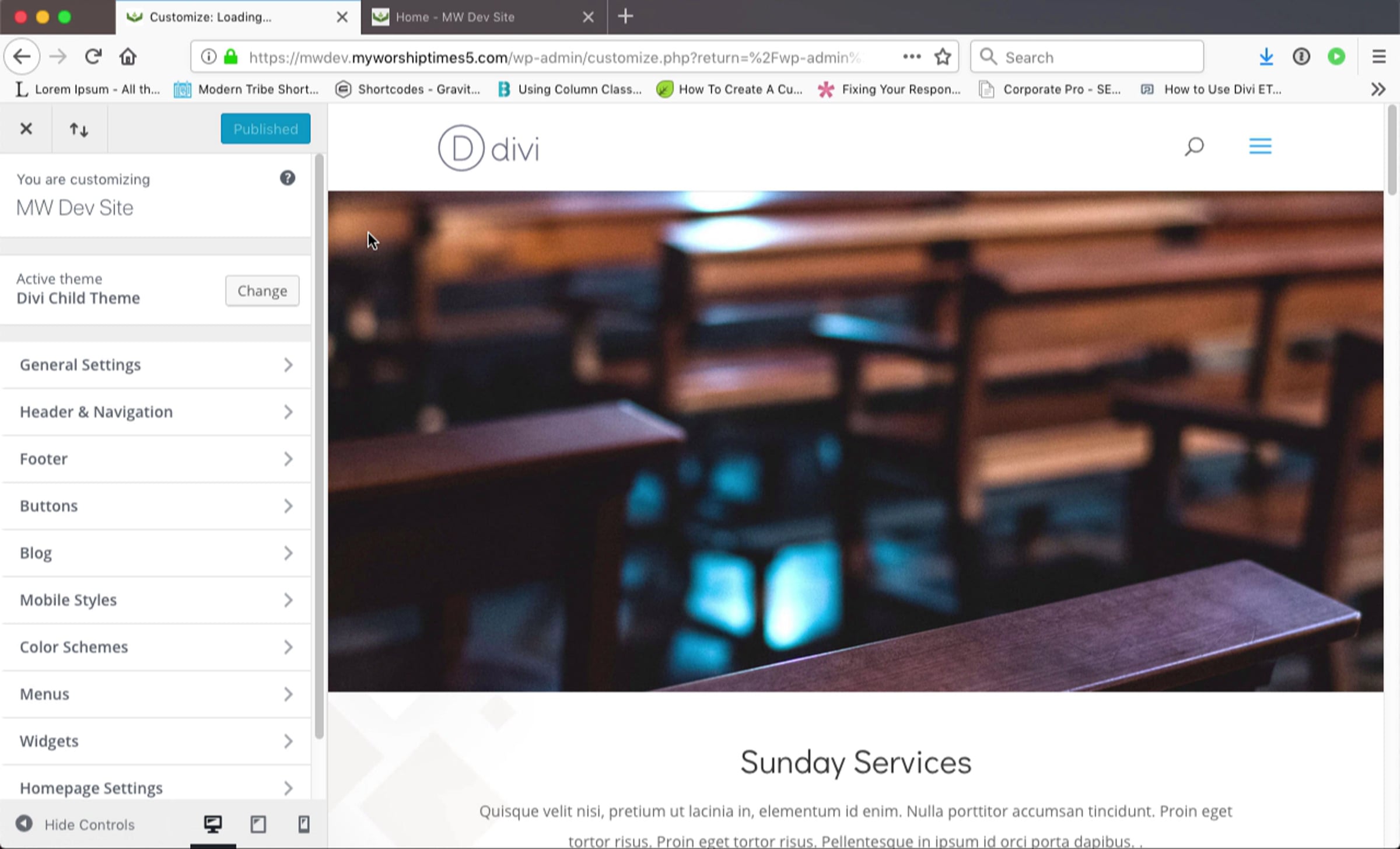
Task: Switch to mobile preview mode
Action: tap(304, 824)
